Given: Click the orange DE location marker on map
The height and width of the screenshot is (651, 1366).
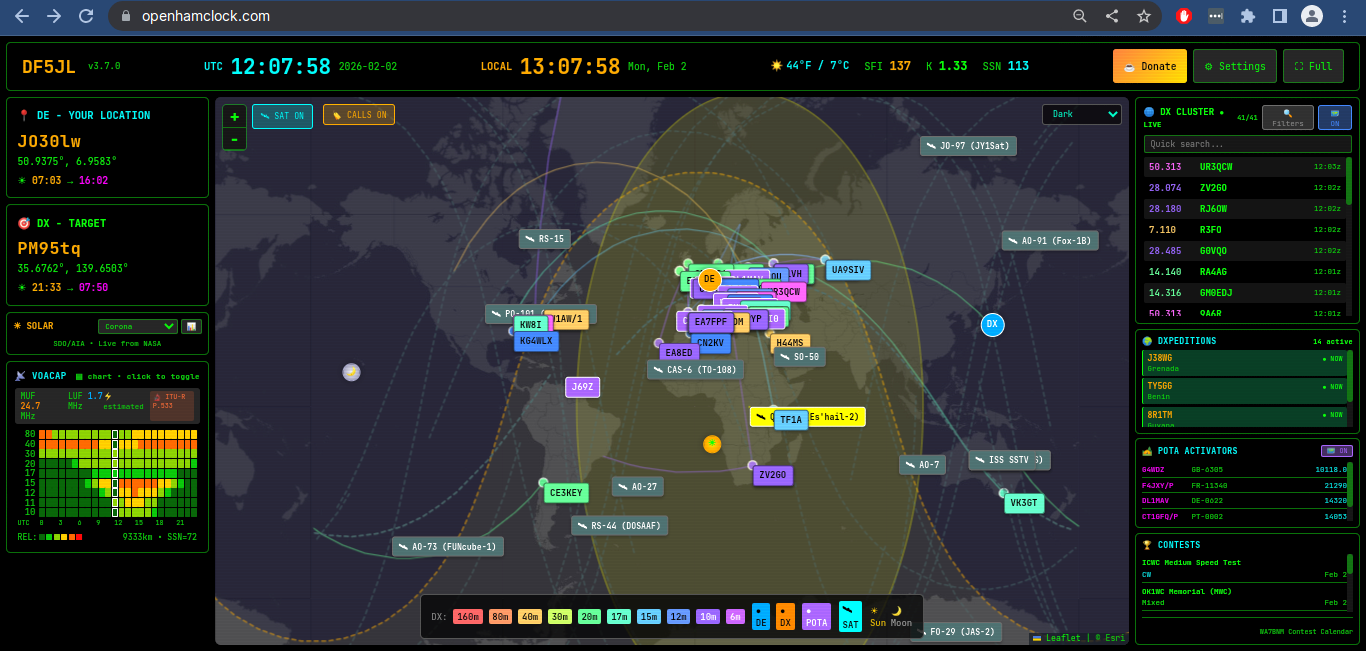Looking at the screenshot, I should pyautogui.click(x=709, y=279).
